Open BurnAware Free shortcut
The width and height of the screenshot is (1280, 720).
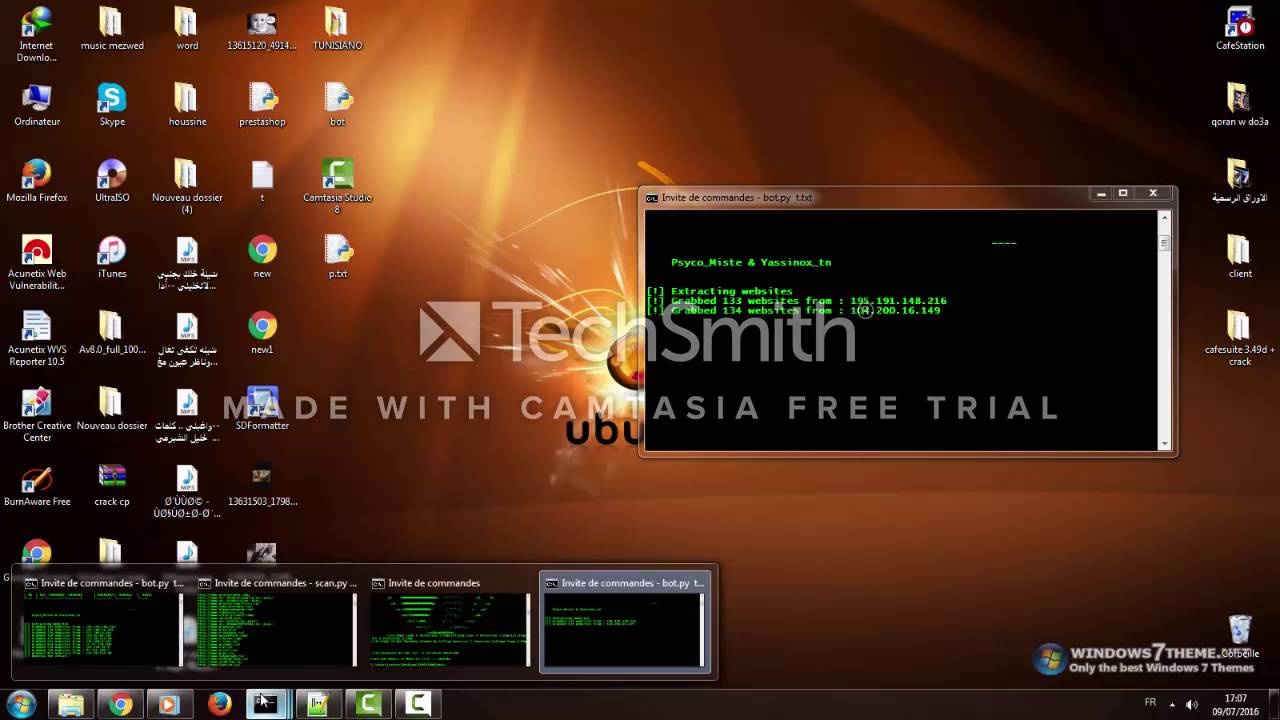[x=37, y=484]
